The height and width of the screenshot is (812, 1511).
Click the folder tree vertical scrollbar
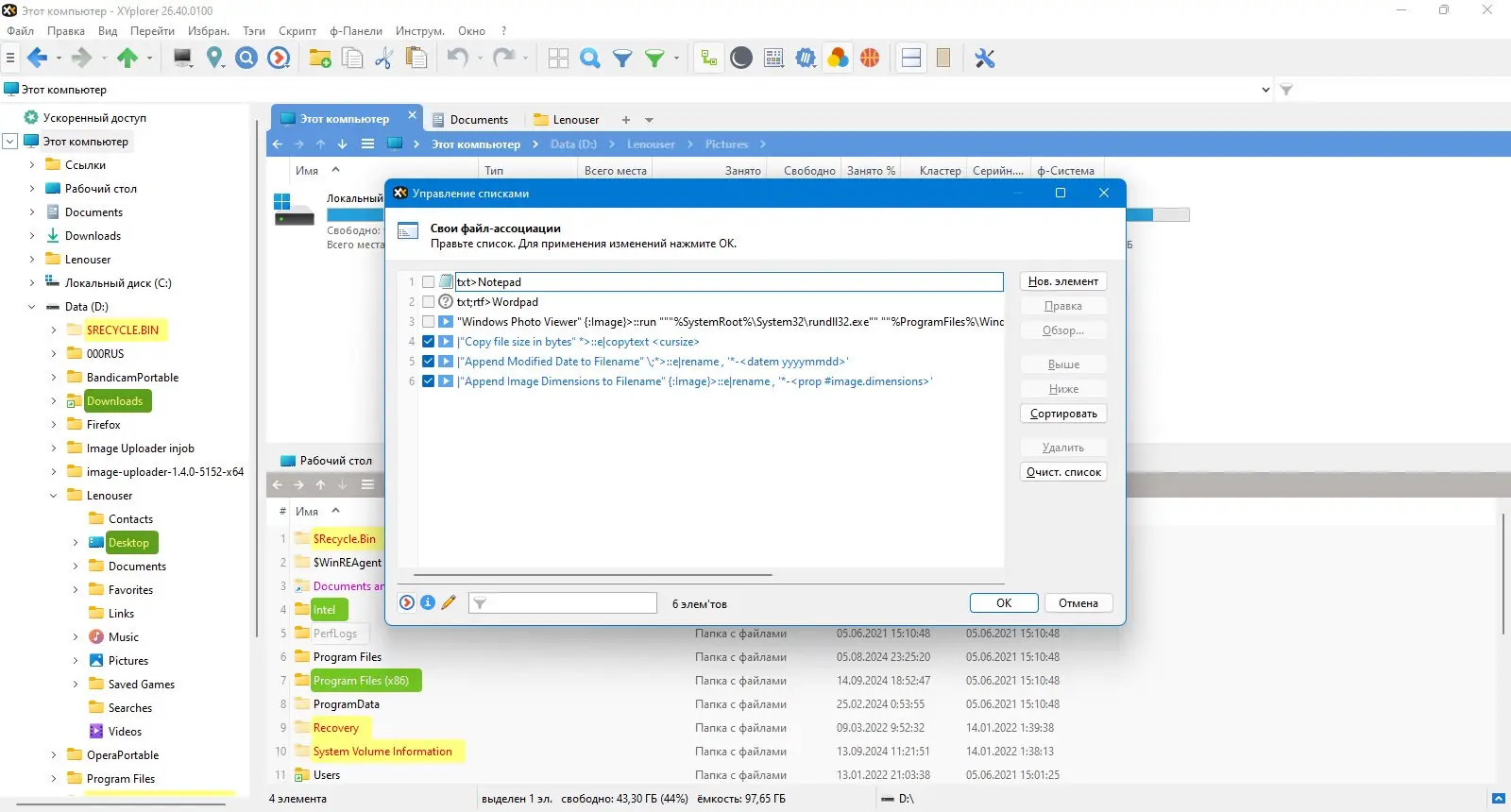(x=257, y=378)
